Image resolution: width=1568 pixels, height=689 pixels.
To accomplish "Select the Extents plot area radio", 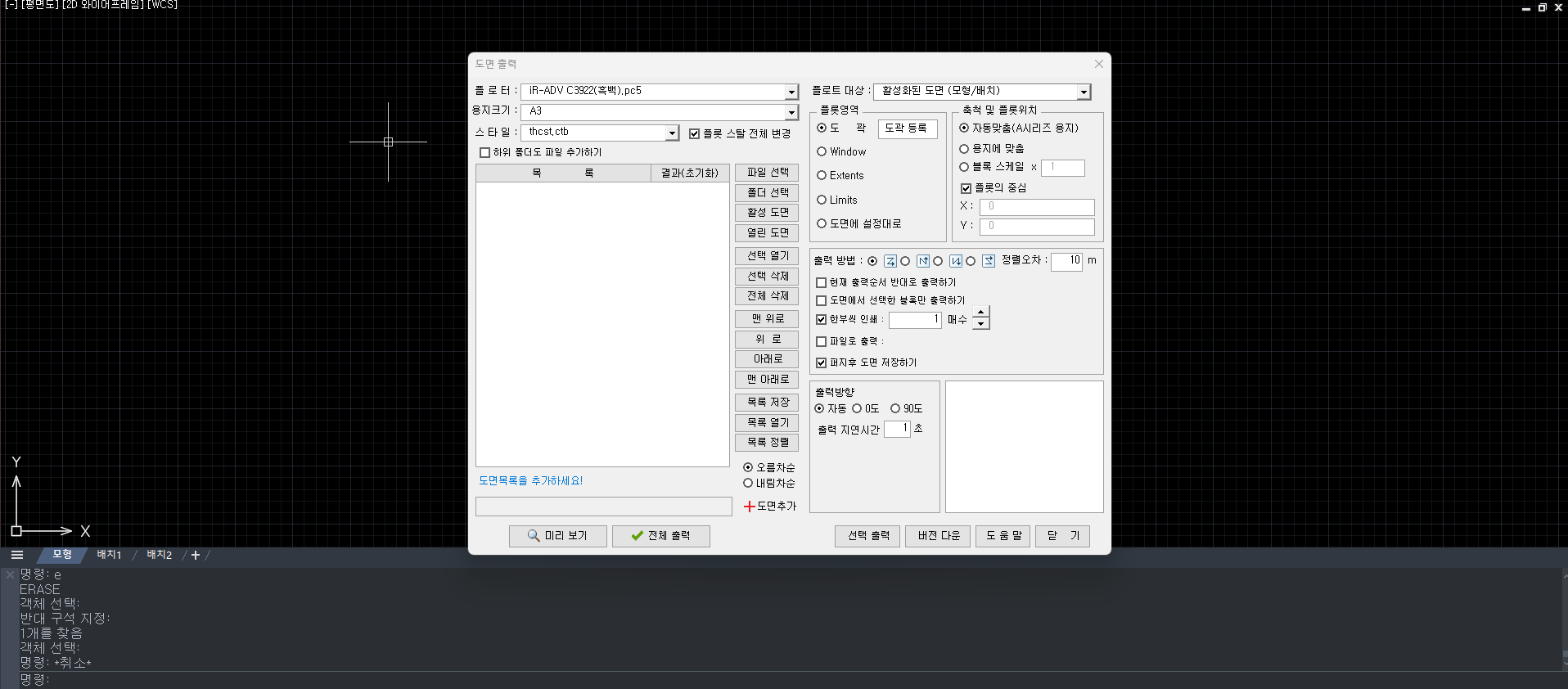I will click(822, 175).
